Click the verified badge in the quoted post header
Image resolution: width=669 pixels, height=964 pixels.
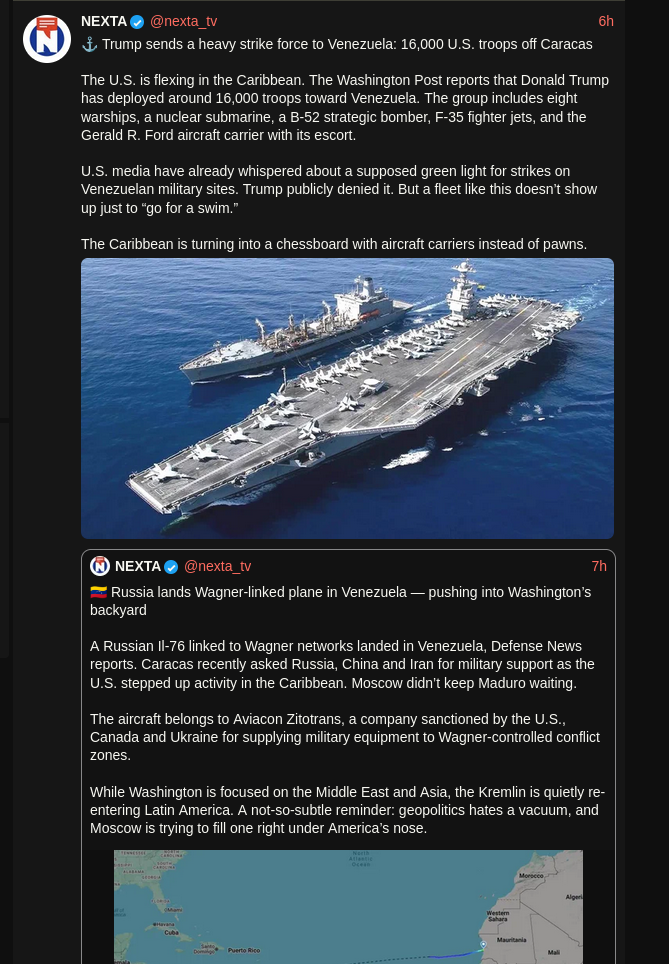[171, 567]
